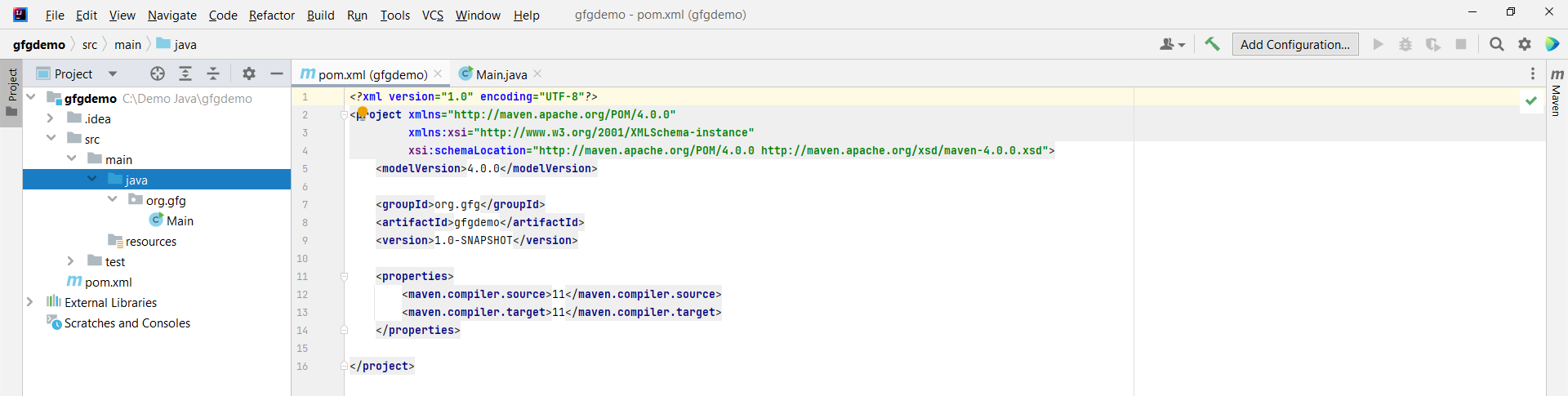The width and height of the screenshot is (1568, 396).
Task: Click the Build project hammer icon
Action: pyautogui.click(x=1212, y=44)
